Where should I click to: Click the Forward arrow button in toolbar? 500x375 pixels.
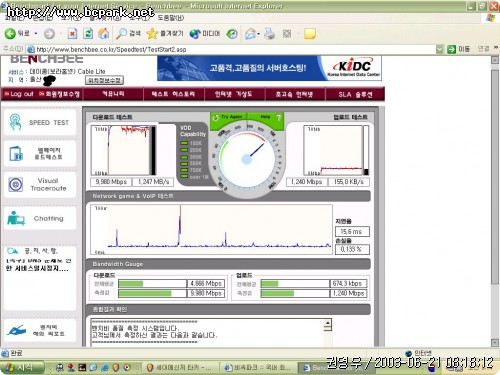point(49,34)
